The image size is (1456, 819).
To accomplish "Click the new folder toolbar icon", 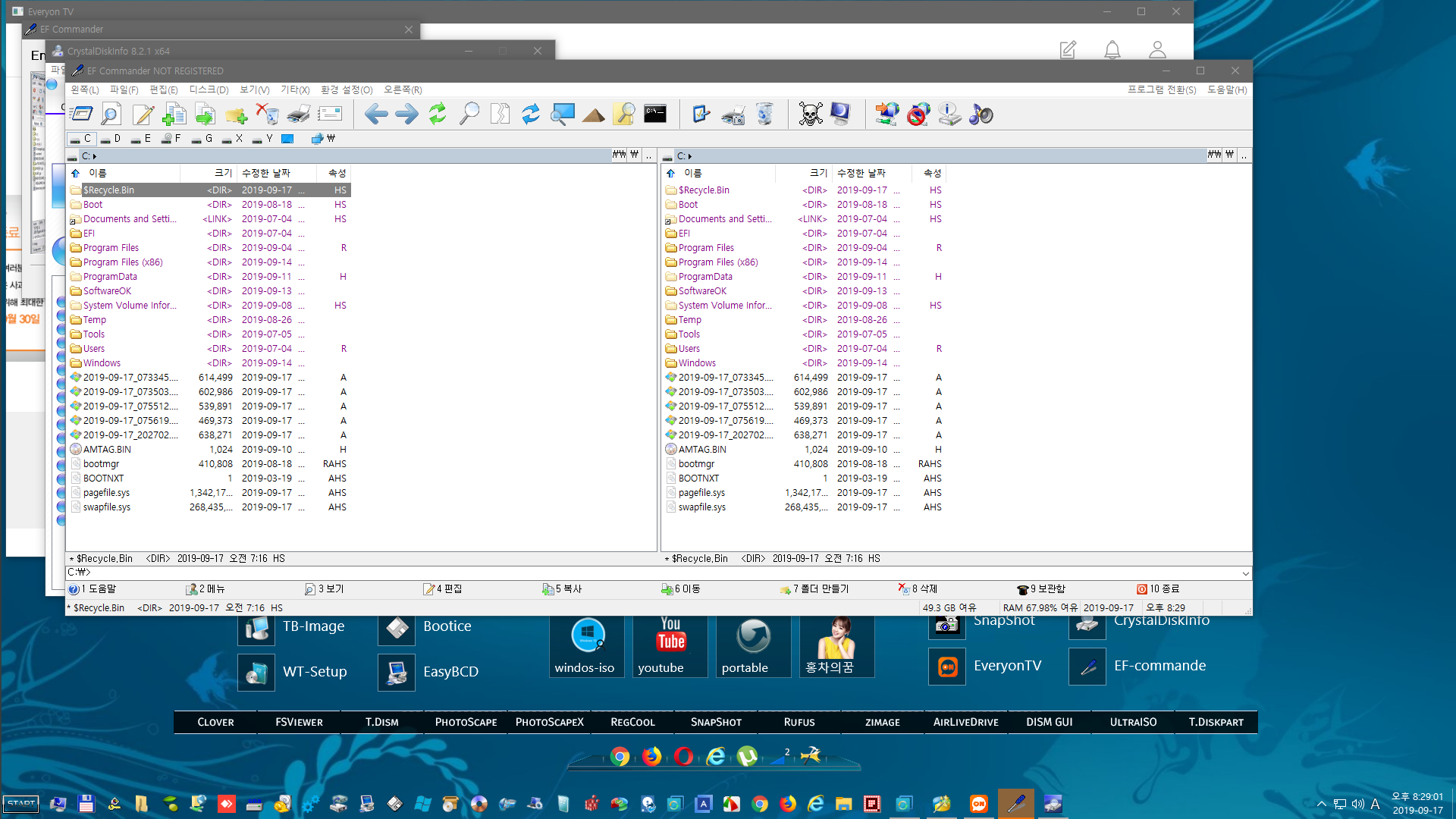I will 236,115.
